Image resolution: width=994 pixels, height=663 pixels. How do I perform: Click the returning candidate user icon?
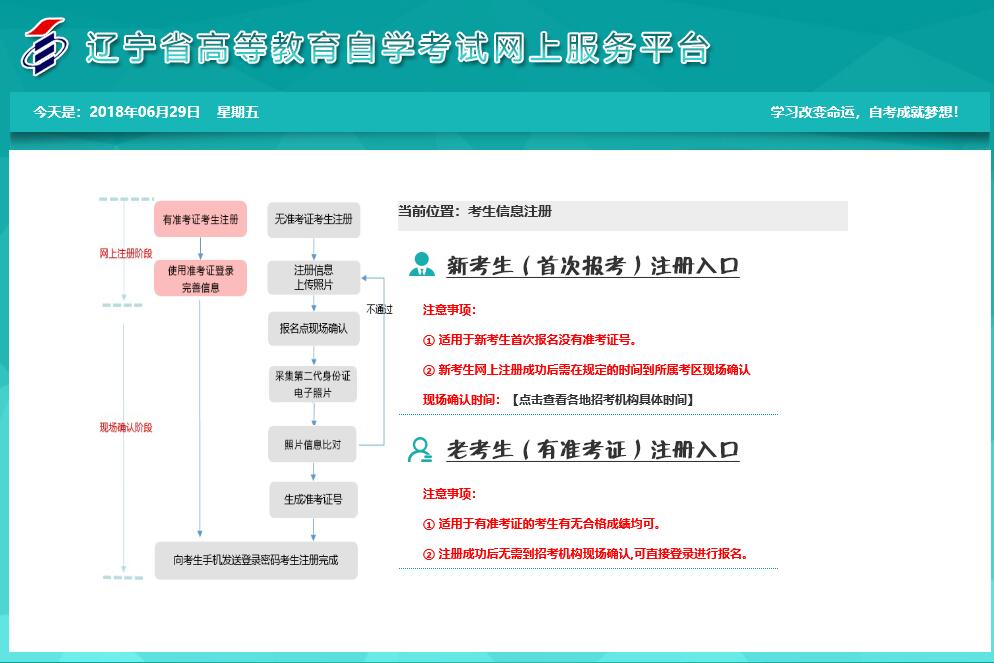420,449
